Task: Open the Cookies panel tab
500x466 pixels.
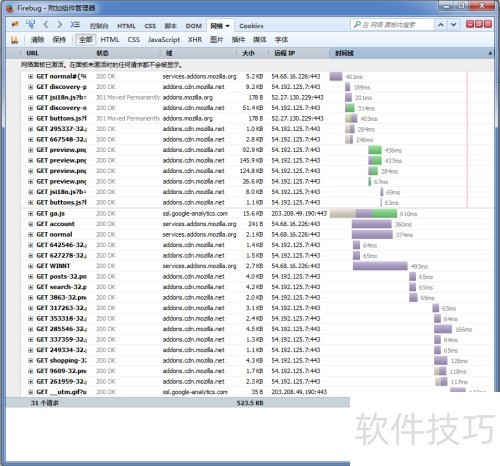Action: (x=251, y=26)
